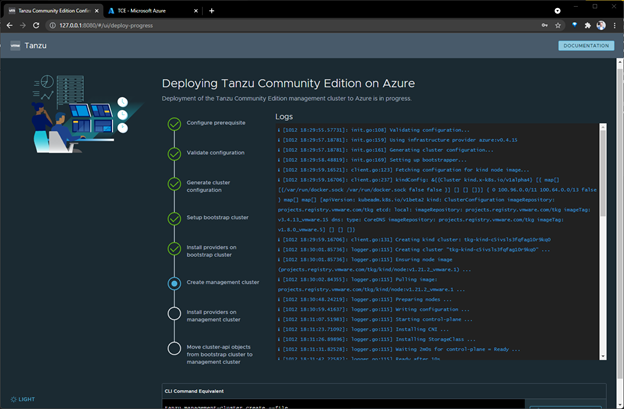The image size is (624, 409).
Task: Click the Validate configuration check icon
Action: pos(174,154)
